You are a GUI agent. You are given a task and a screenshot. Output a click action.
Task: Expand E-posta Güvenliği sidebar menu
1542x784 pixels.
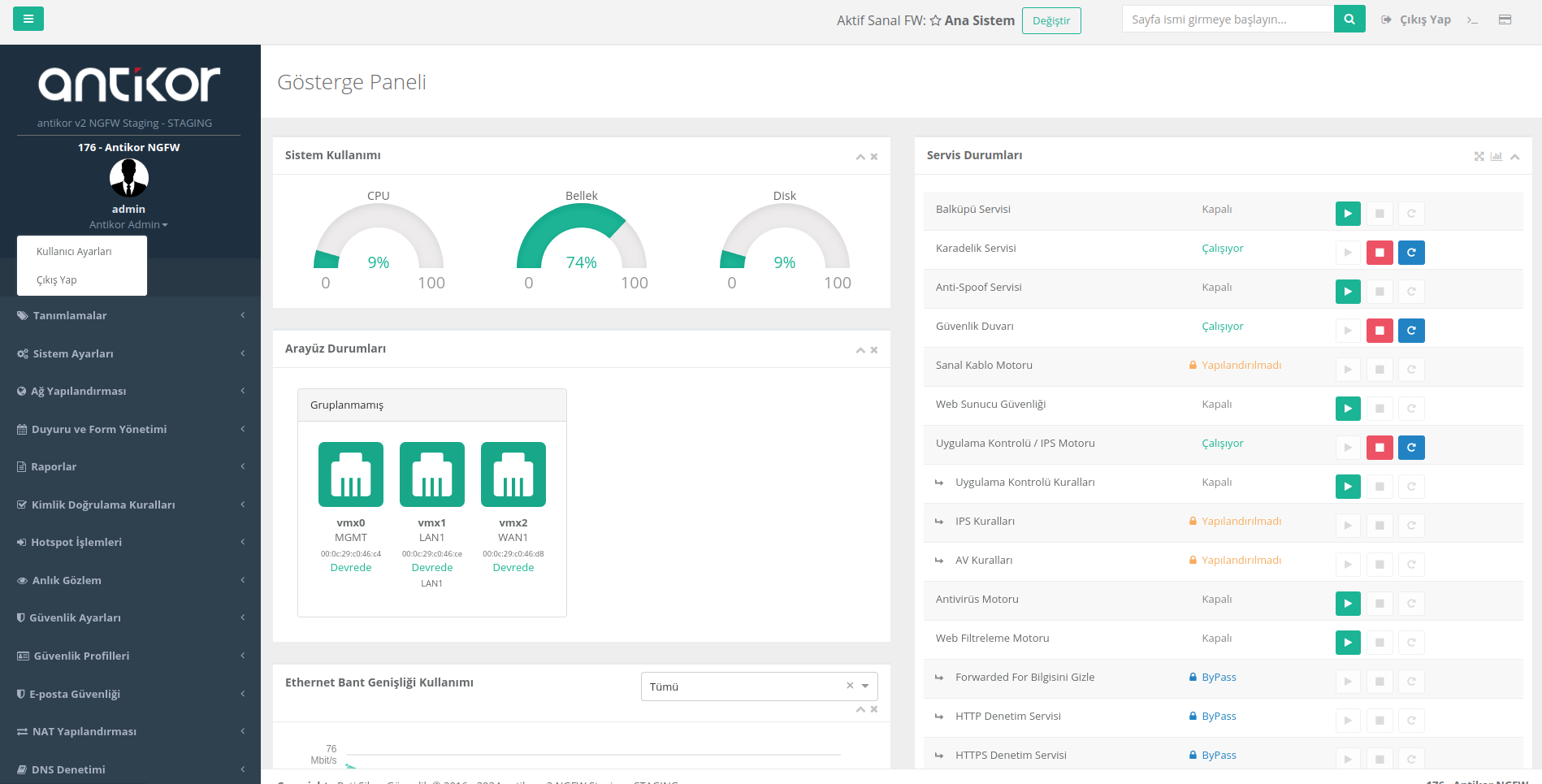[130, 694]
